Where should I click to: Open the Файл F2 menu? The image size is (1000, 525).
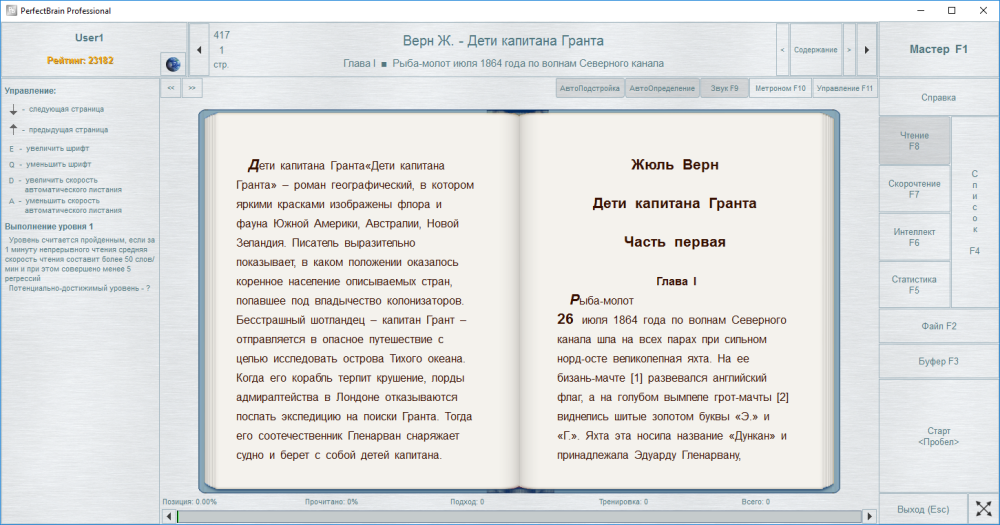(938, 326)
